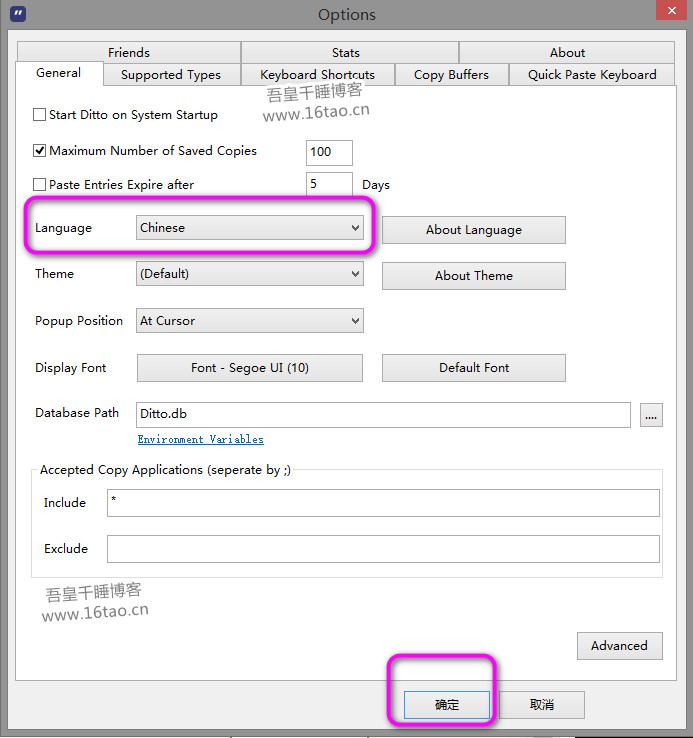Open the Popup Position dropdown
Viewport: 693px width, 738px height.
pos(249,321)
